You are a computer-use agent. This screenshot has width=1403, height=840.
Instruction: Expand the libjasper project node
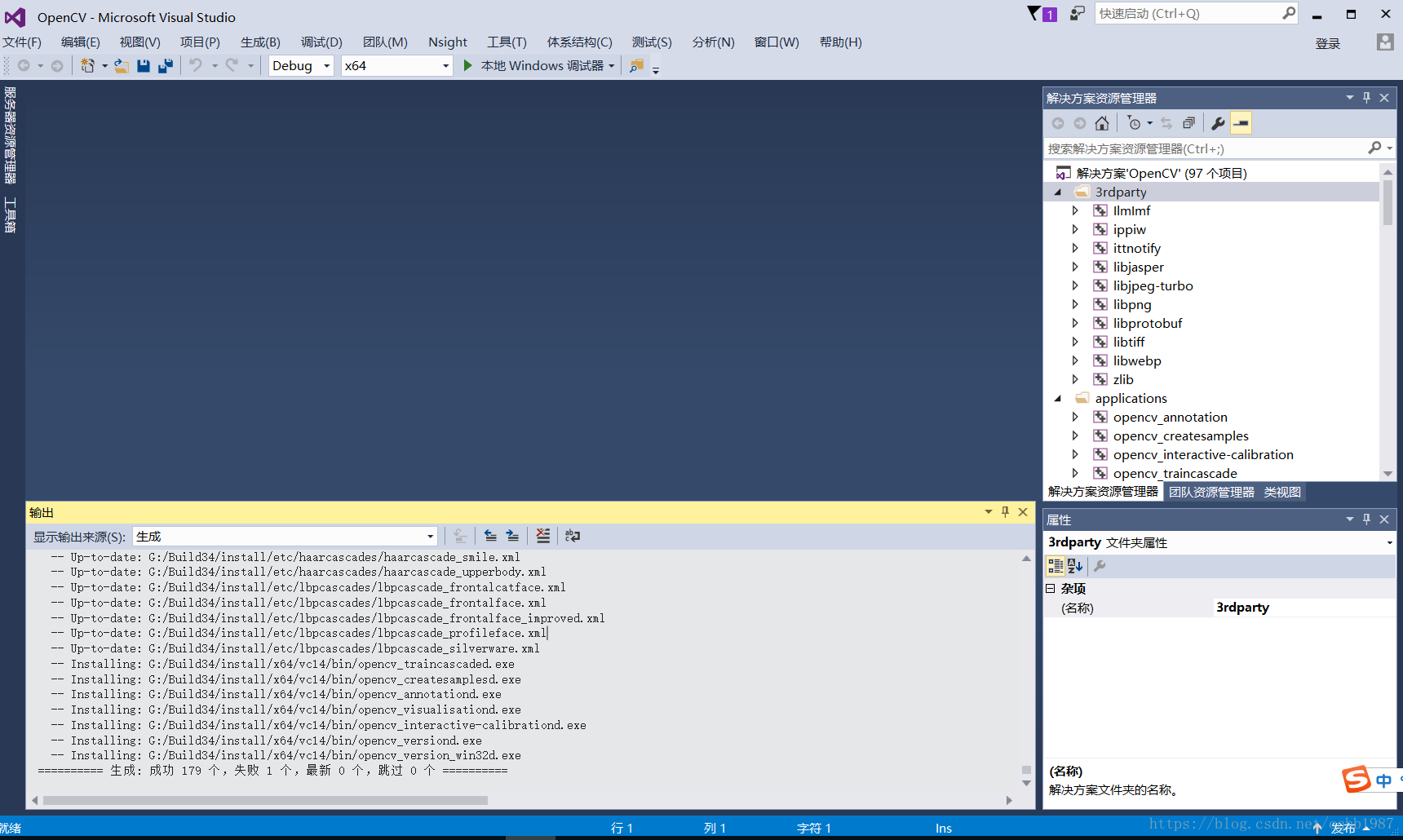1075,267
